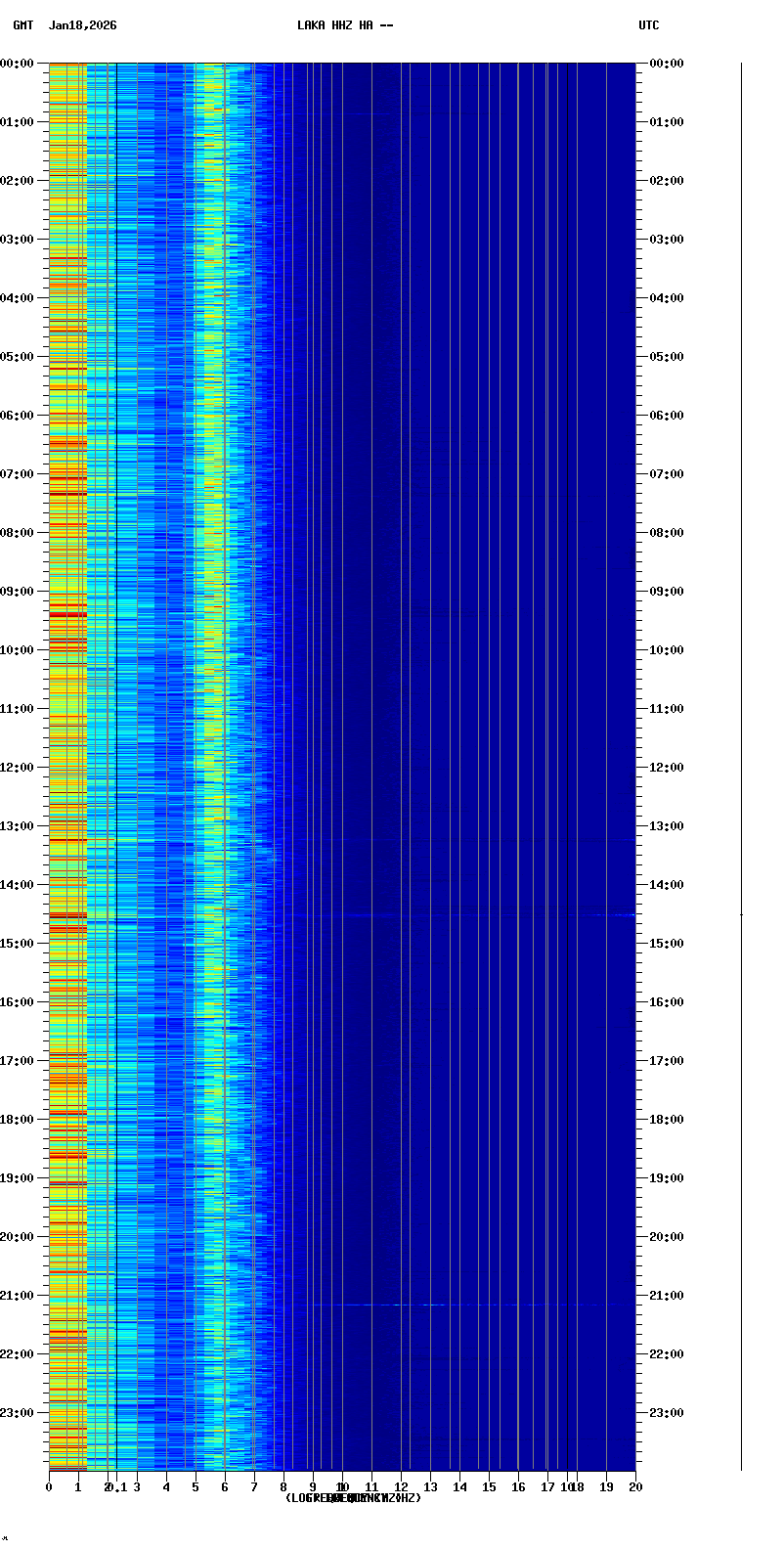Click the GMT label at top left

point(22,25)
